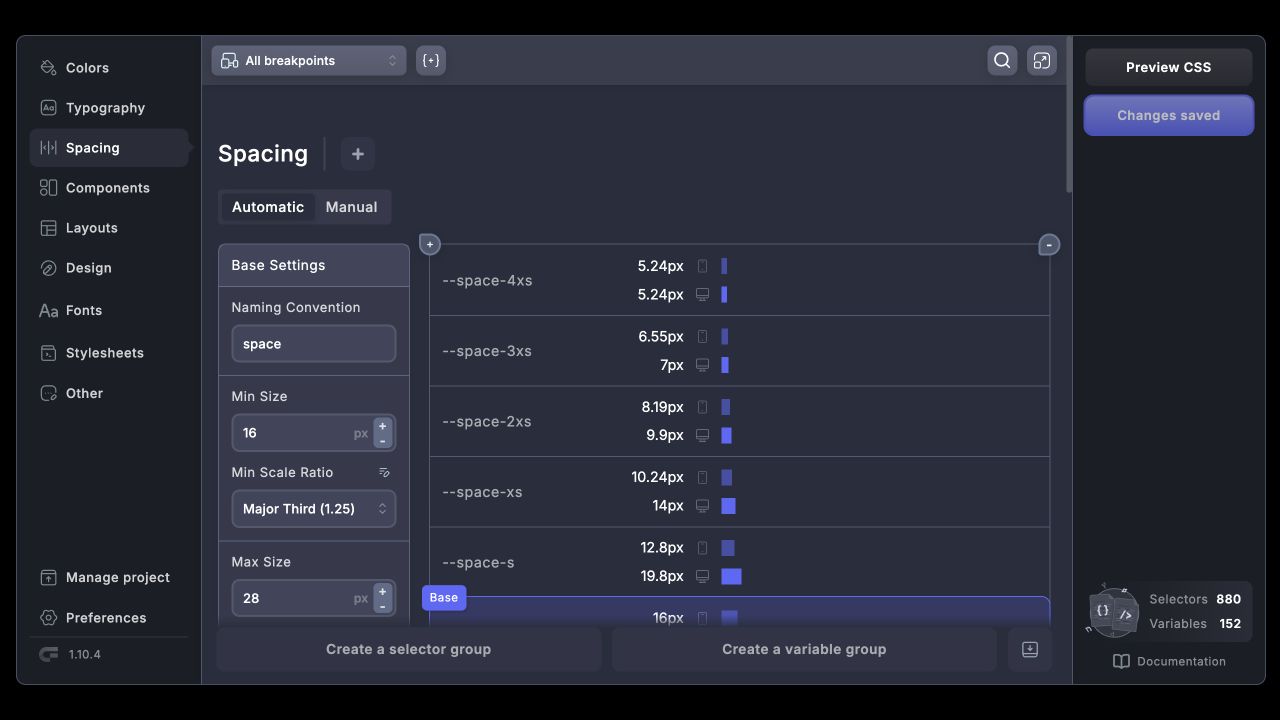1280x720 pixels.
Task: Select the --space-4xs variable row
Action: 740,281
